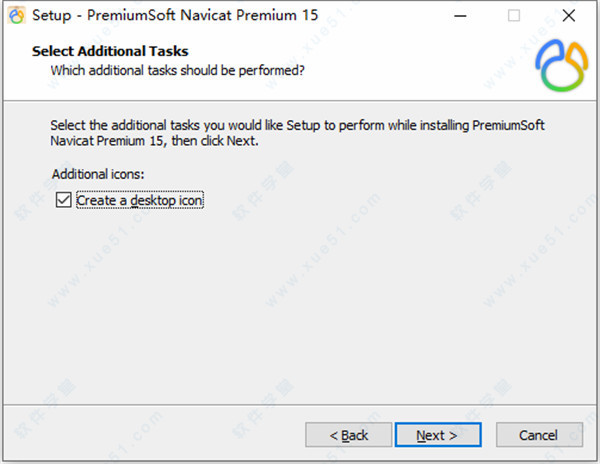Click blank space between Next and Cancel
Viewport: 600px width, 464px height.
(x=488, y=435)
